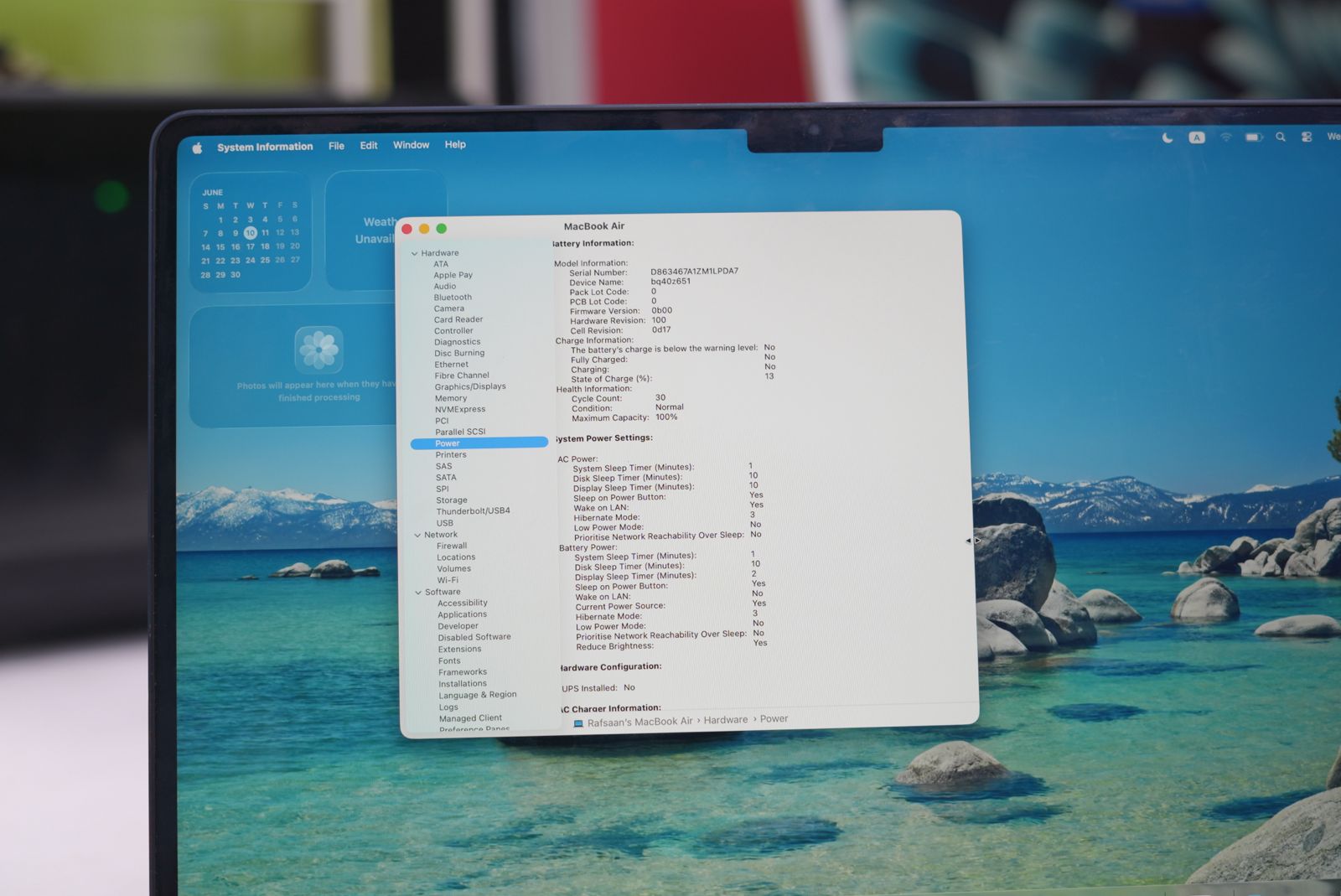This screenshot has width=1341, height=896.
Task: Select the highlighted Power item
Action: (x=479, y=443)
